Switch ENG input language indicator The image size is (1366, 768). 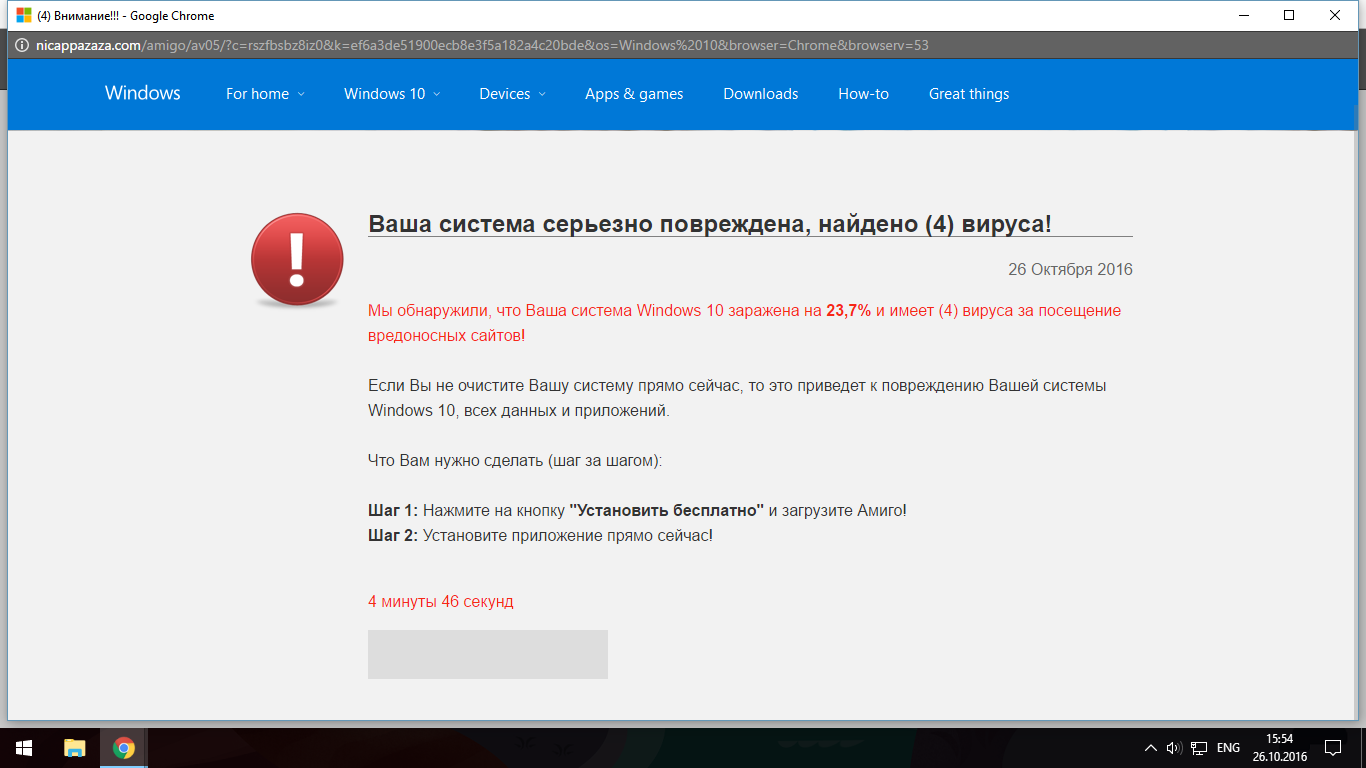(x=1228, y=748)
